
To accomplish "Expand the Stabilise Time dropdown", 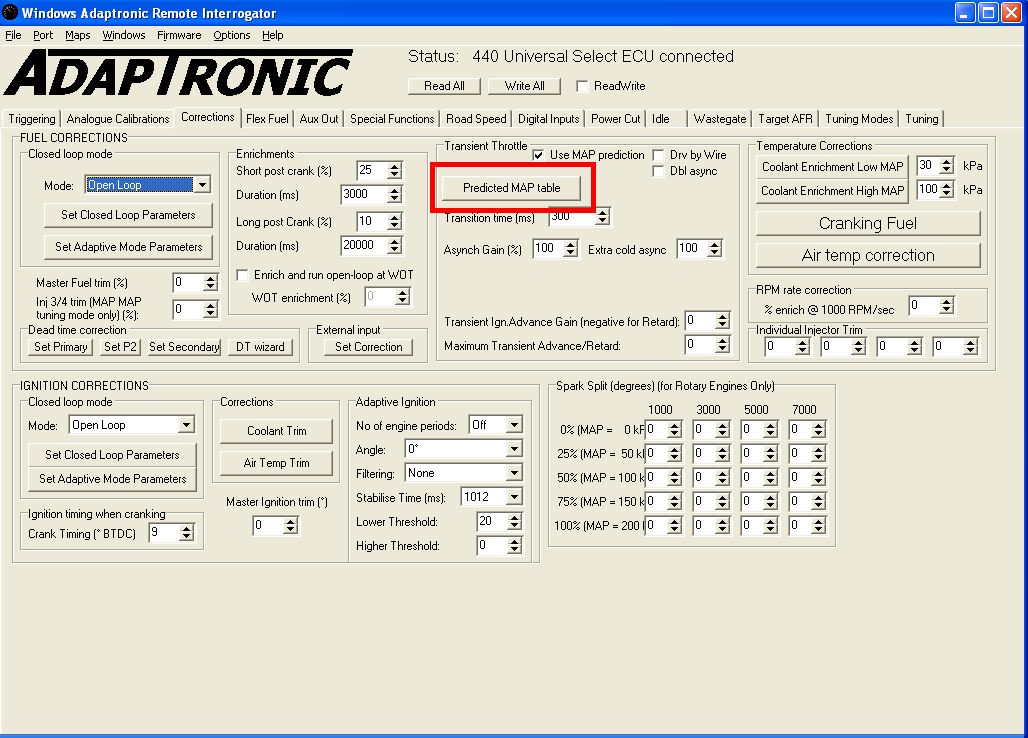I will click(x=514, y=497).
